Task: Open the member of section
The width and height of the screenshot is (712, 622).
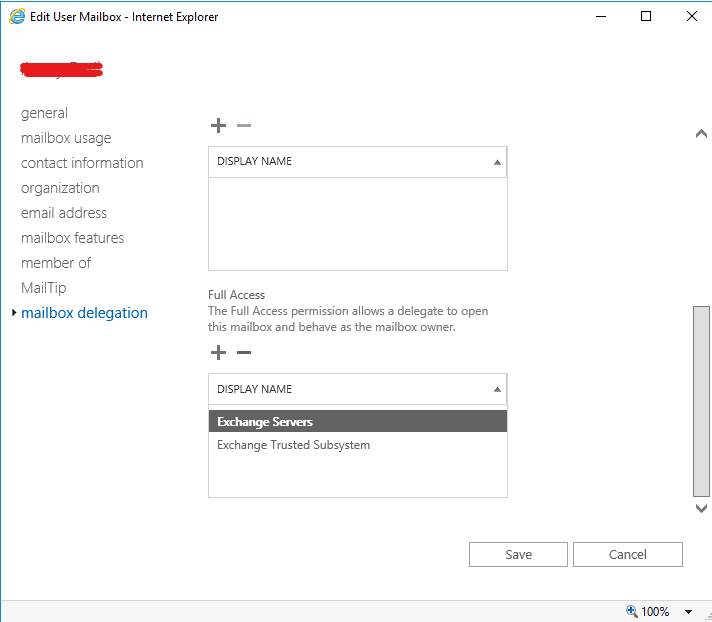Action: click(56, 262)
